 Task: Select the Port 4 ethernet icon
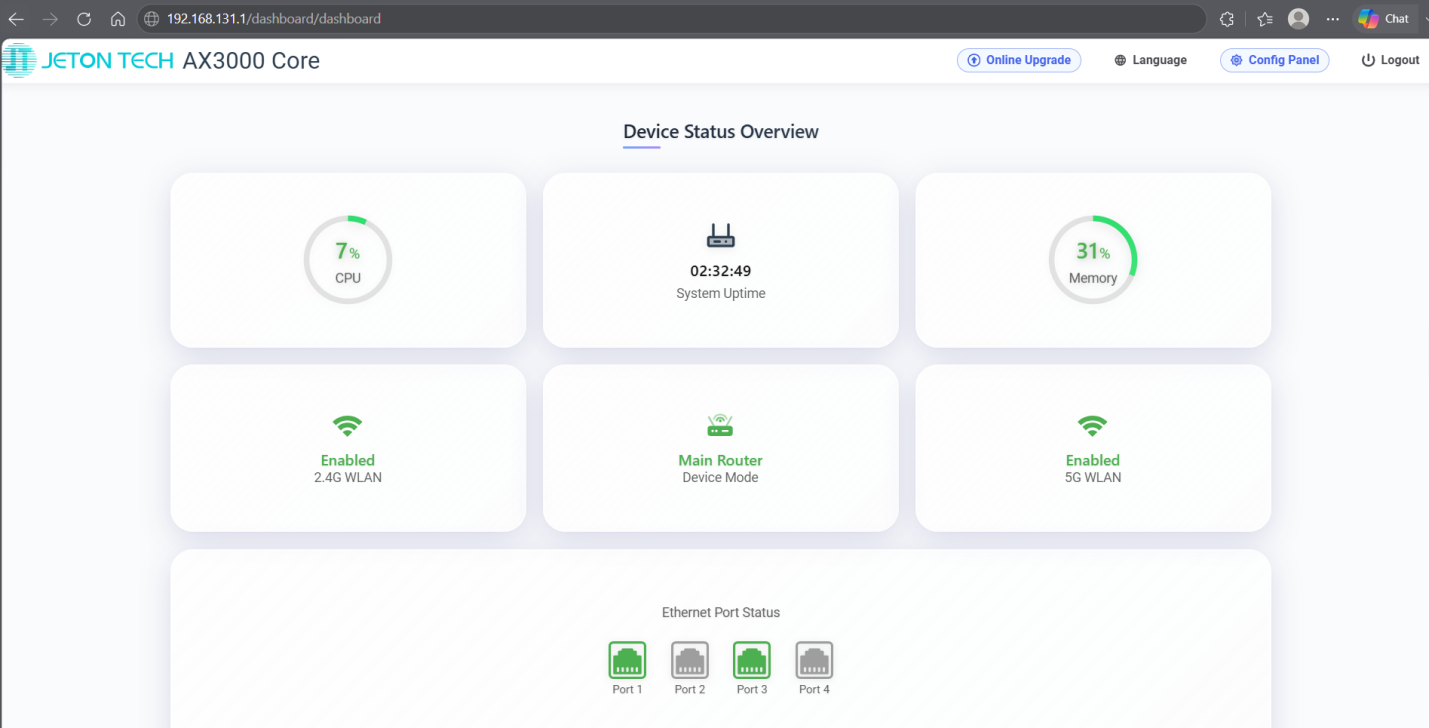pyautogui.click(x=814, y=661)
